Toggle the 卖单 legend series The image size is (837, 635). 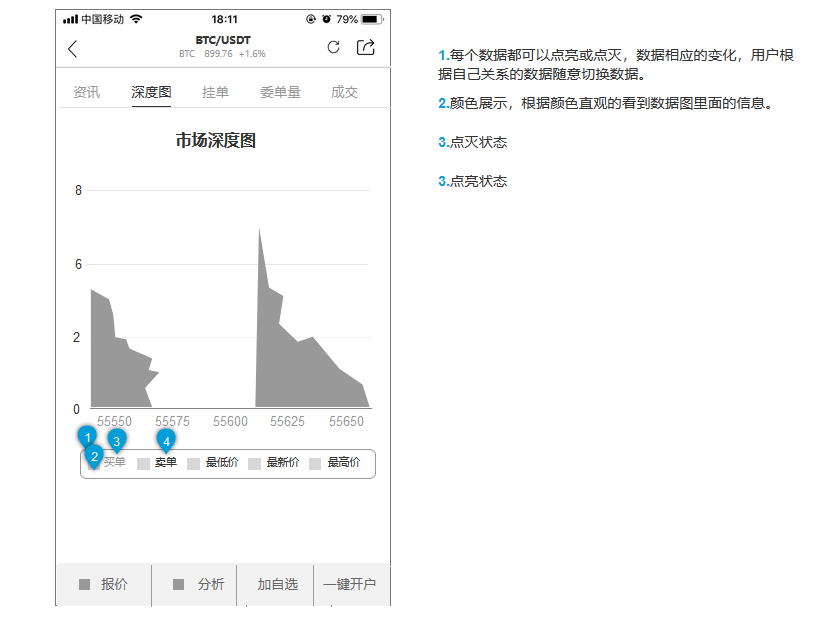[166, 463]
